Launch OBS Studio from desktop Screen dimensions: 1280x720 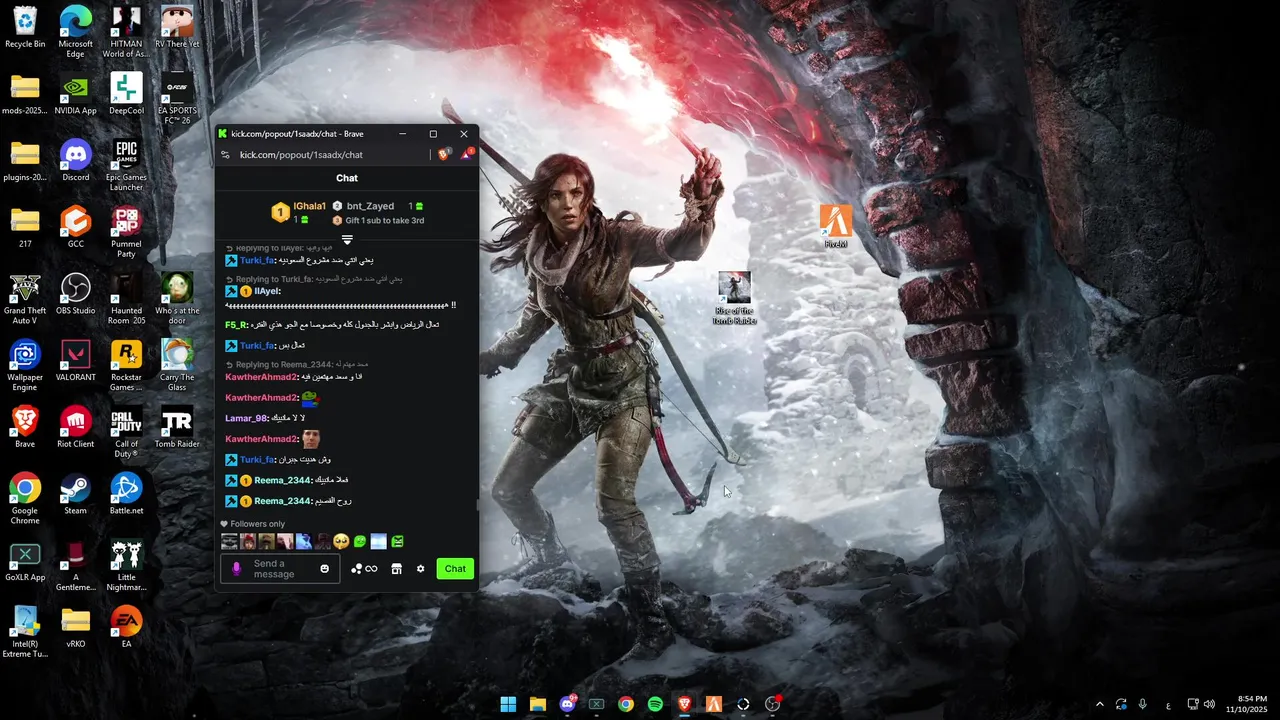(x=76, y=294)
